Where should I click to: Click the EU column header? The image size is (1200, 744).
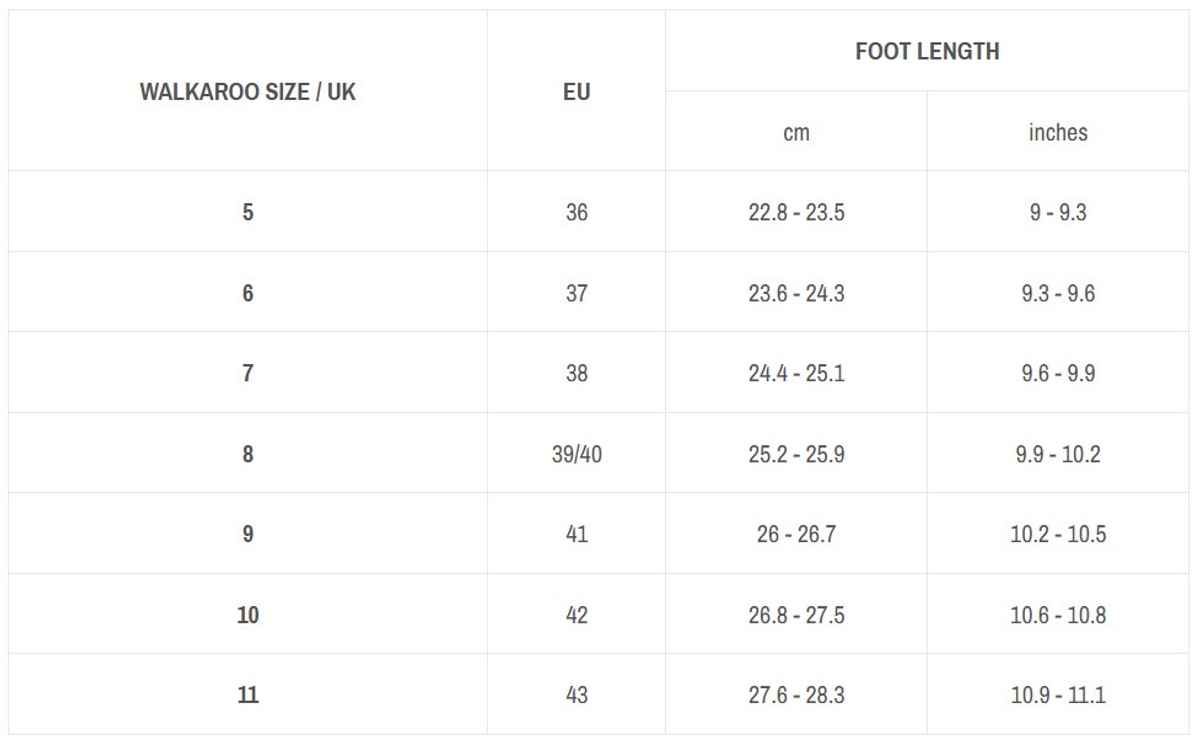click(x=576, y=92)
